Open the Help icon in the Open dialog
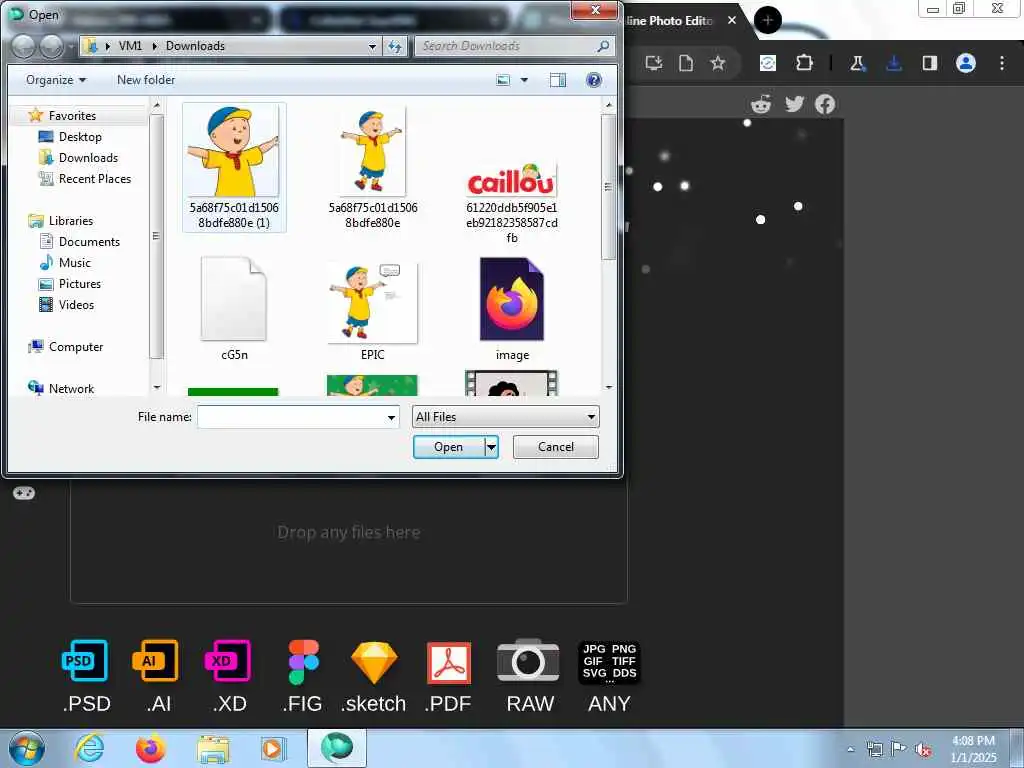 coord(594,80)
